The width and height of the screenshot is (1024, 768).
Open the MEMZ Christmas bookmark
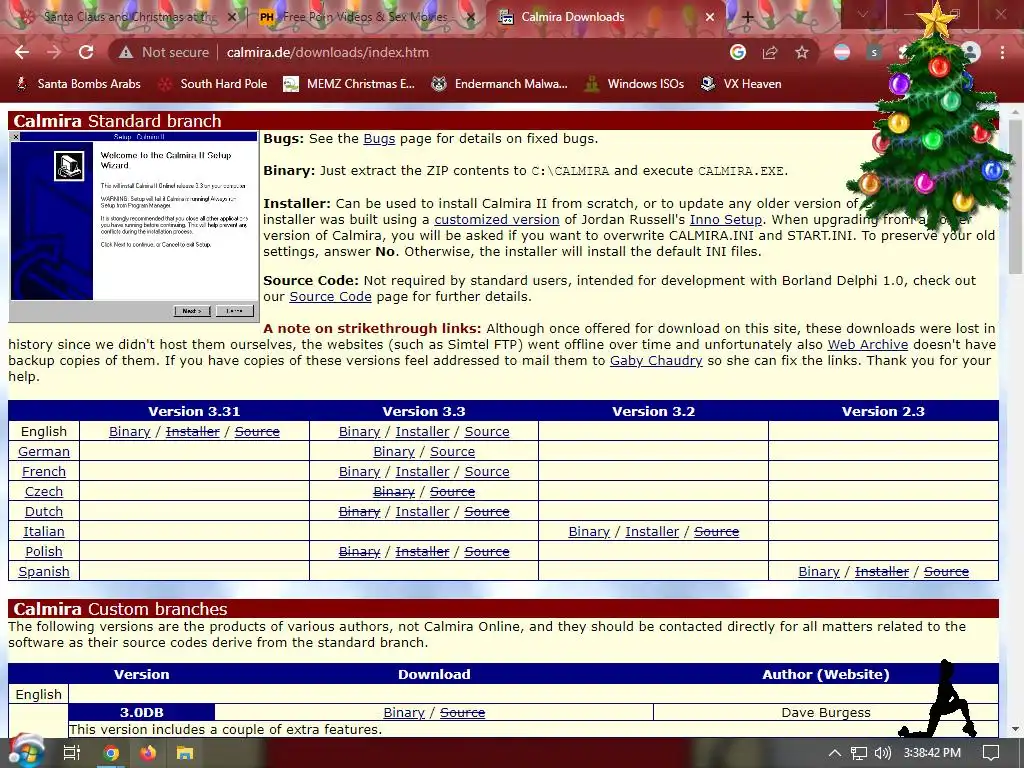coord(349,84)
